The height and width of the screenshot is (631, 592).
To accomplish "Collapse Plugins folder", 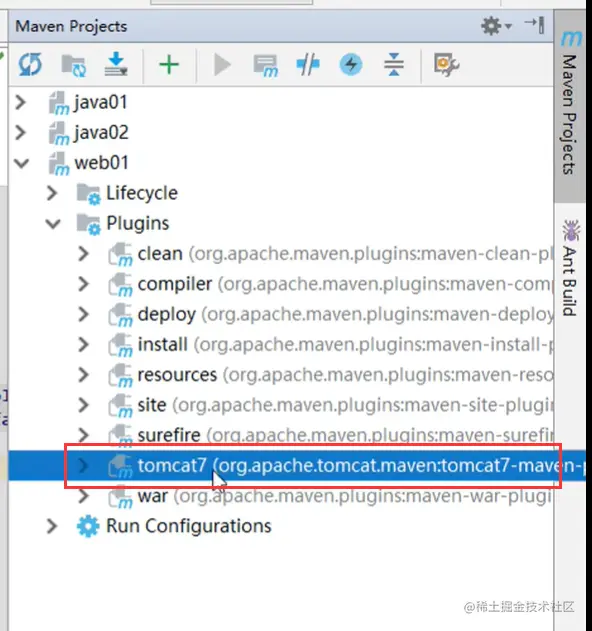I will pyautogui.click(x=53, y=224).
